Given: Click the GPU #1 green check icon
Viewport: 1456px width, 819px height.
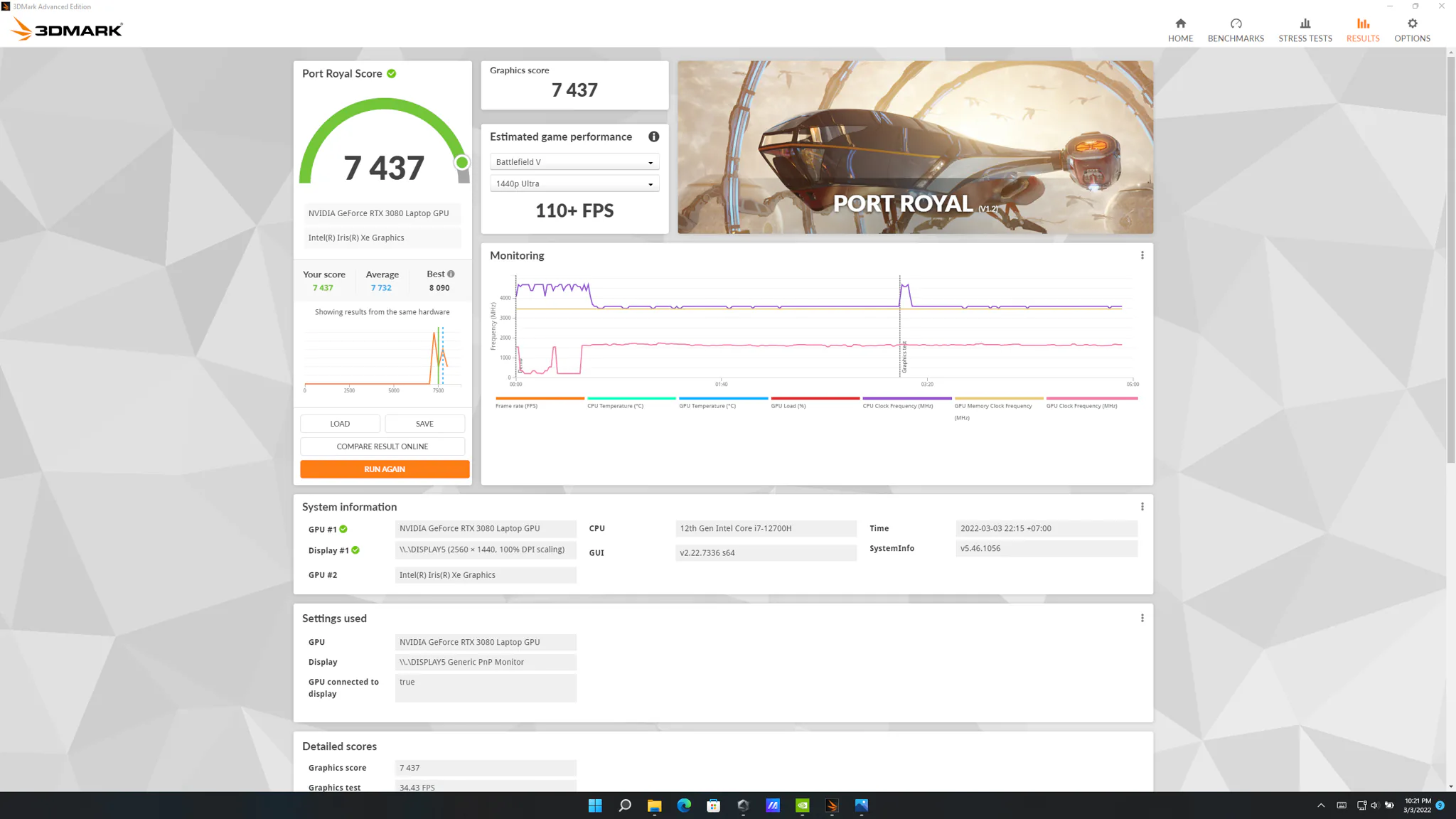Looking at the screenshot, I should pos(343,529).
